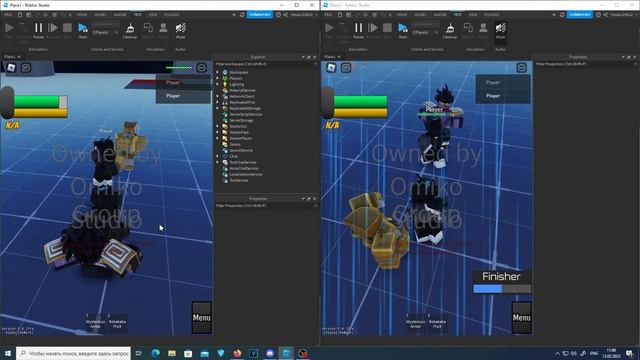
Task: Click the round options icon in right viewport top bar
Action: click(x=522, y=67)
